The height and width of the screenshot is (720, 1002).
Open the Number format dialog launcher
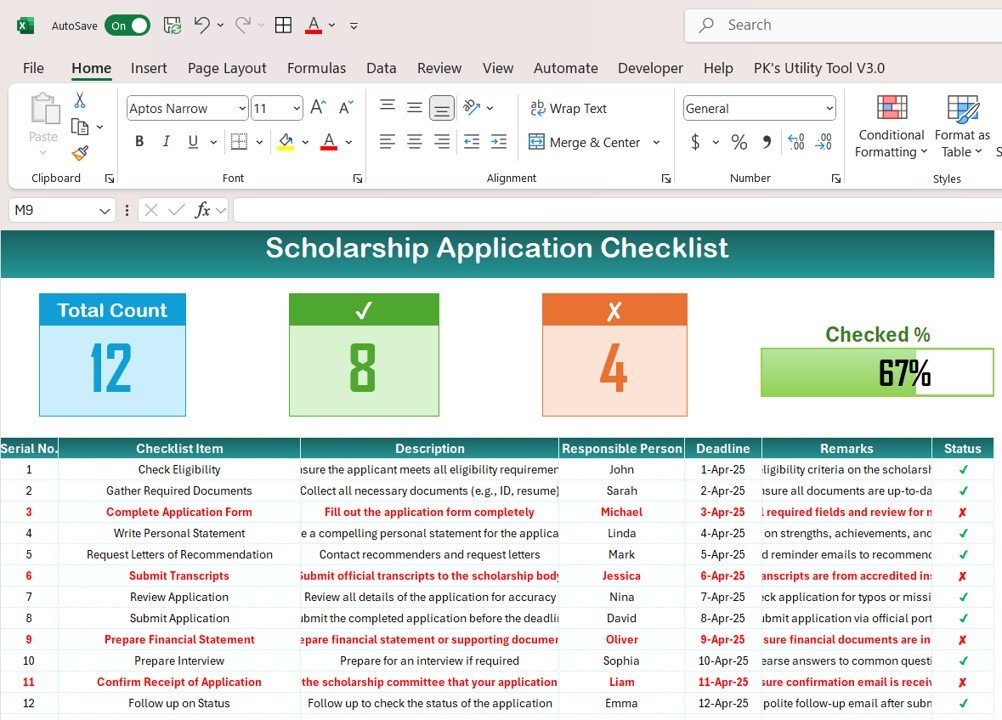pos(836,179)
